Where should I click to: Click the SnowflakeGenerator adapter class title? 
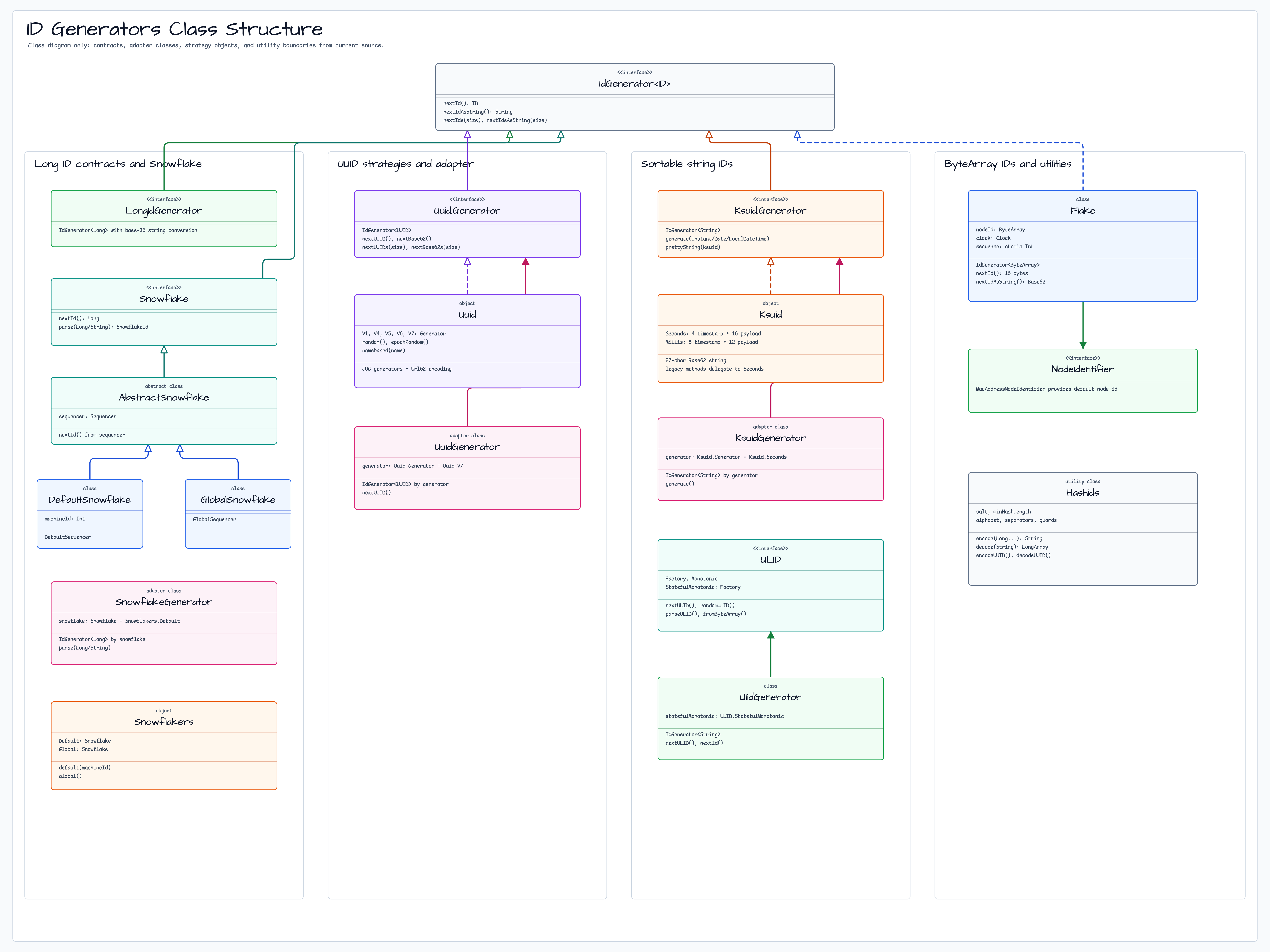[164, 602]
